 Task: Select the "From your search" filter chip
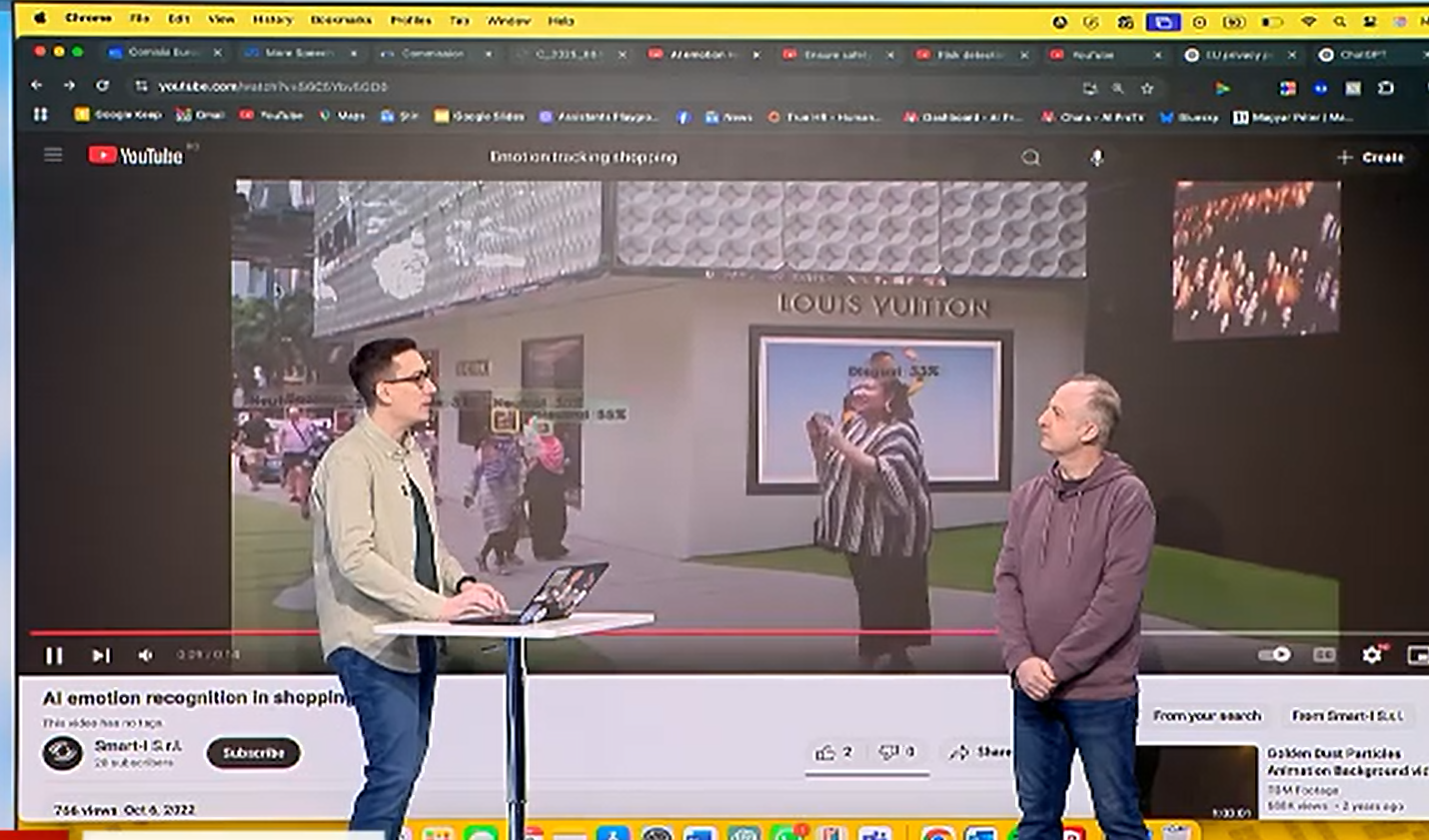pos(1206,715)
